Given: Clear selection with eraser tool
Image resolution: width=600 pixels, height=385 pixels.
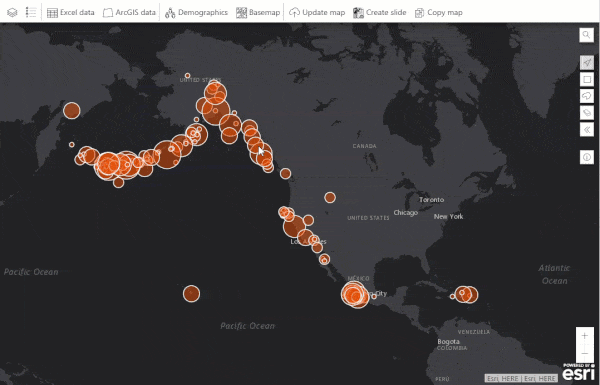Looking at the screenshot, I should [587, 113].
